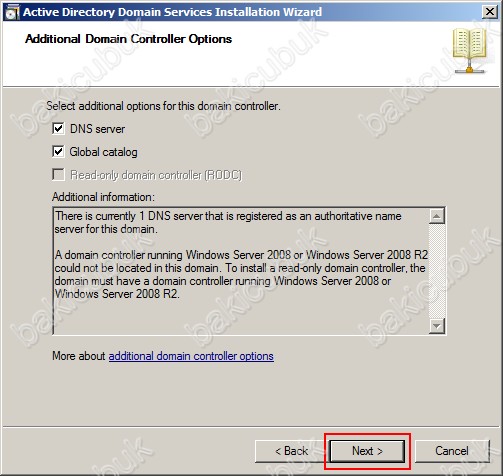Click the wizard icon in the title bar
503x476 pixels.
pos(12,12)
